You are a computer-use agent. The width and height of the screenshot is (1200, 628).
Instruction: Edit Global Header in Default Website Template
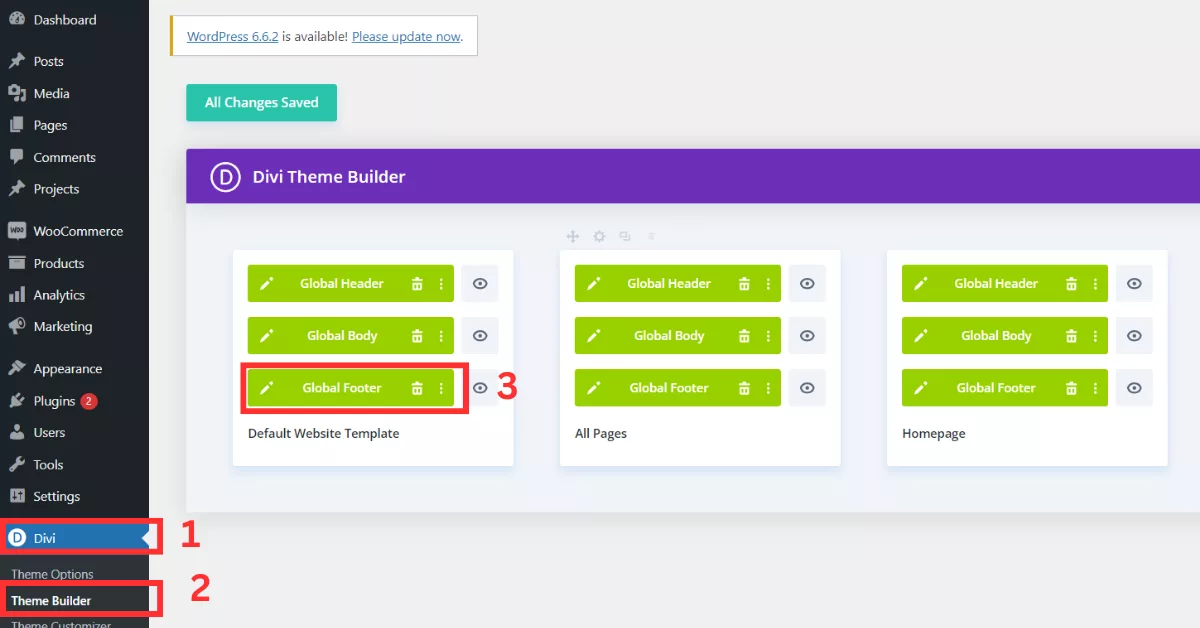[x=266, y=284]
